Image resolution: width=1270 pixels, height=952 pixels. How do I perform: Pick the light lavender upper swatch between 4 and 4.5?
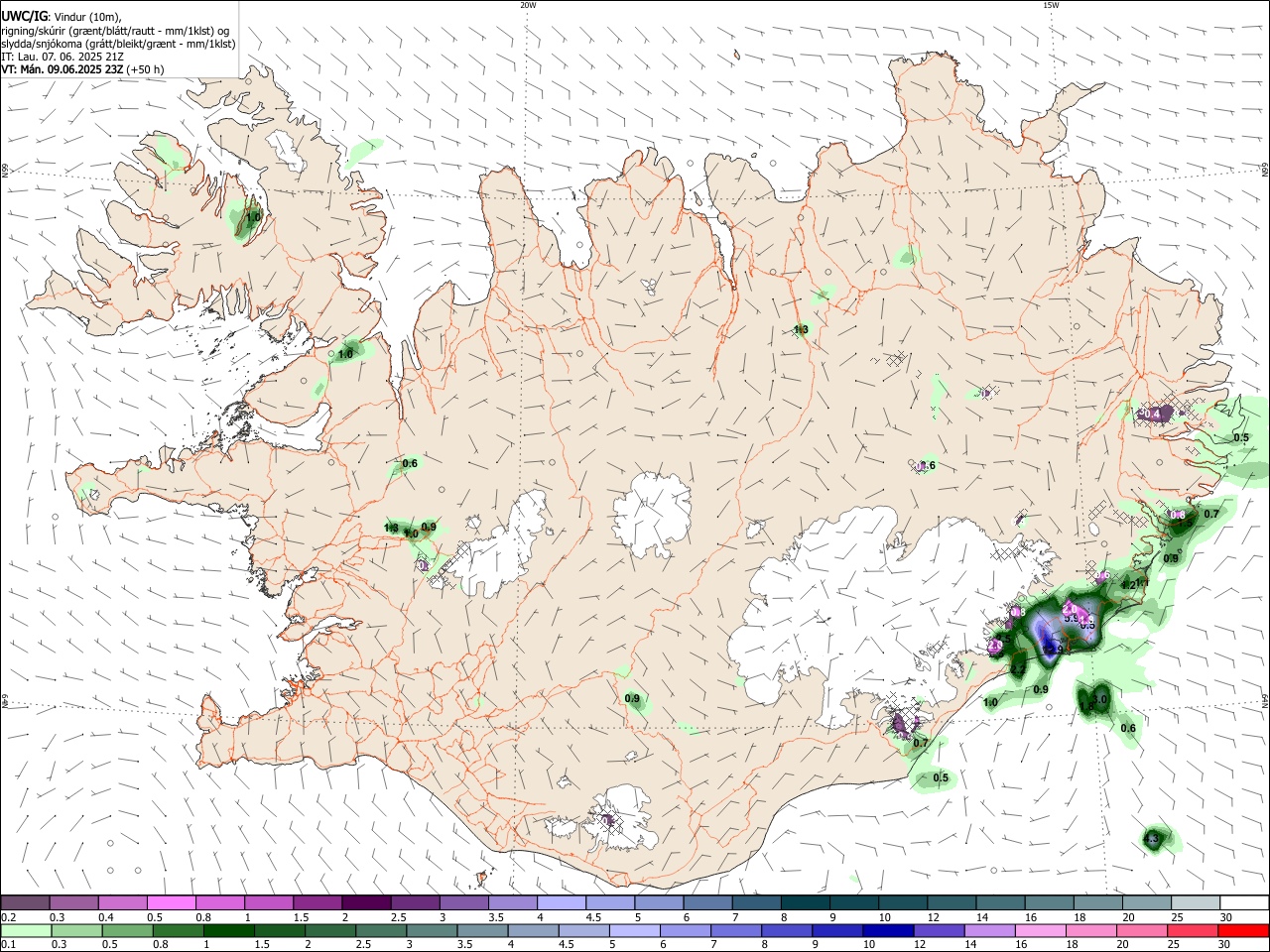pyautogui.click(x=561, y=902)
